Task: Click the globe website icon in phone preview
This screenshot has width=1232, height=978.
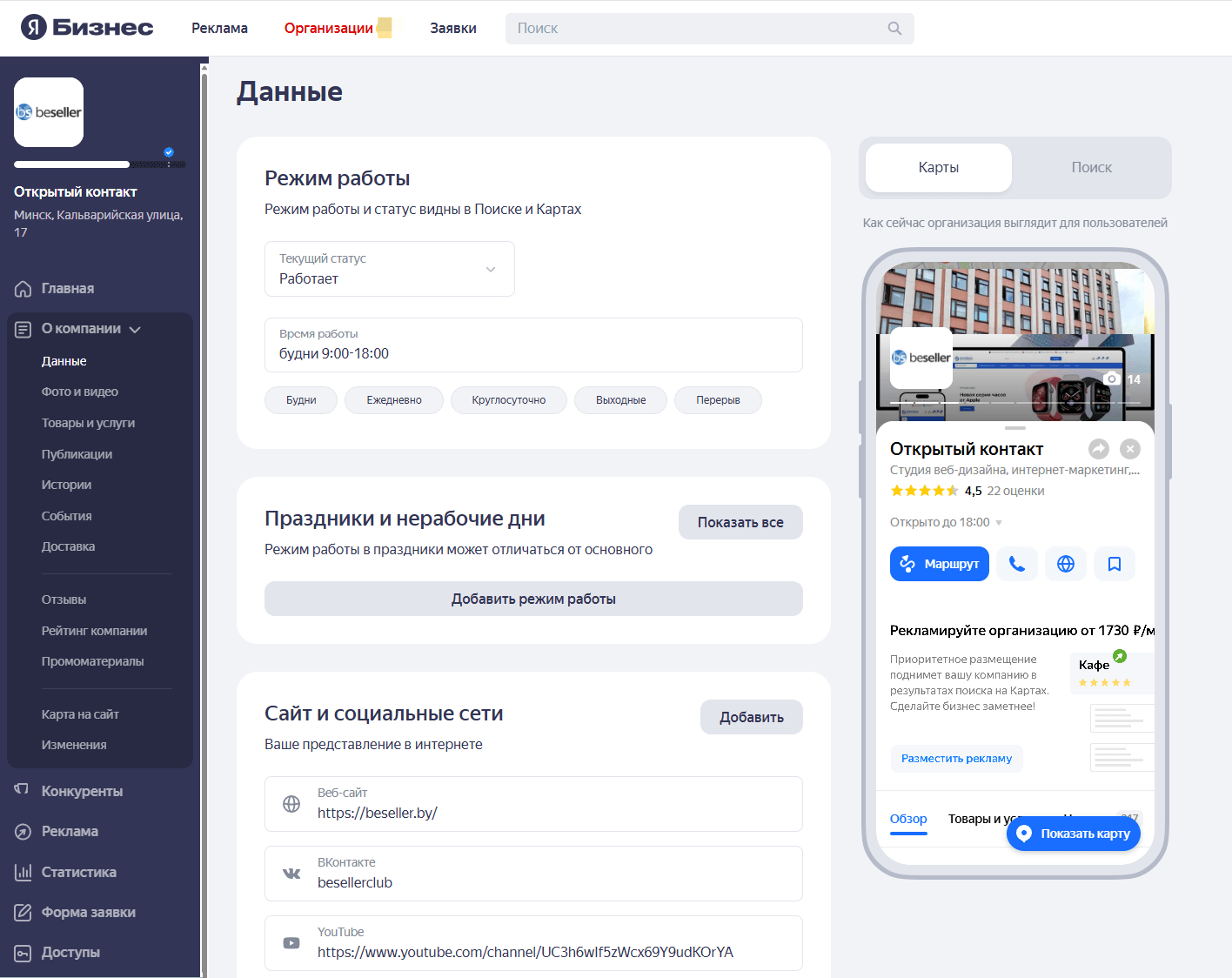Action: (1065, 564)
